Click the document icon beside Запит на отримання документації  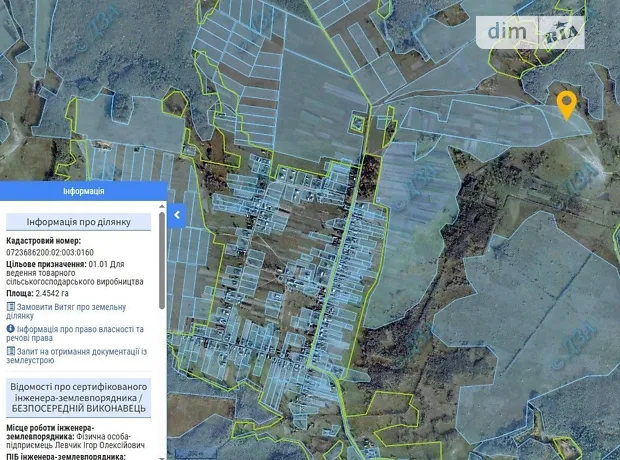pos(10,352)
